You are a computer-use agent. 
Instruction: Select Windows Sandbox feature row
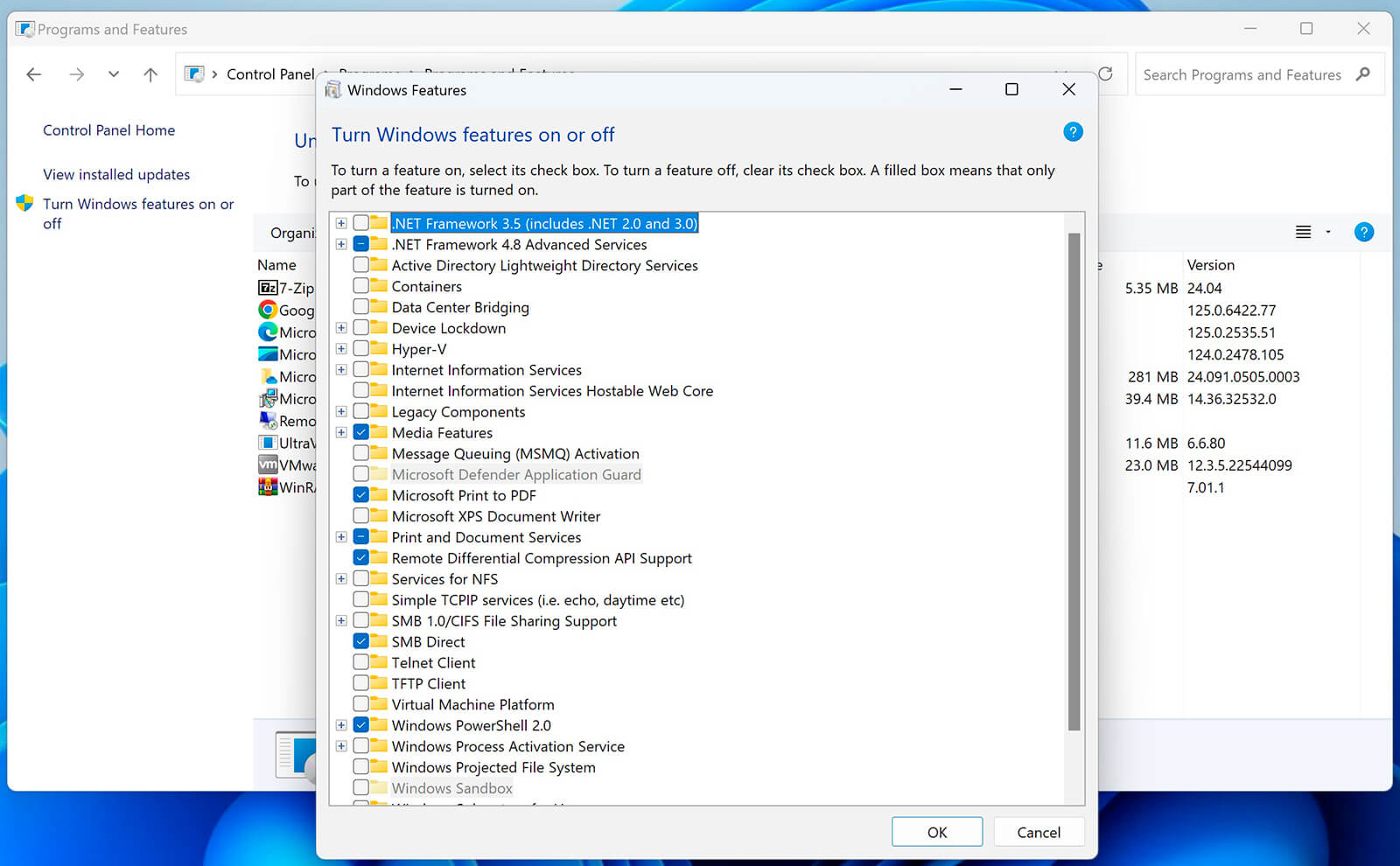point(451,788)
